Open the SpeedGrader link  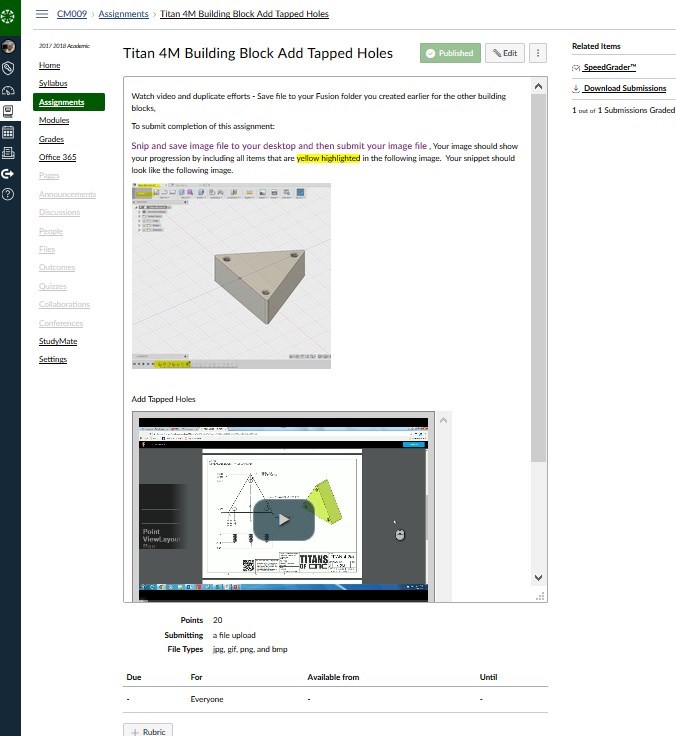[x=609, y=68]
